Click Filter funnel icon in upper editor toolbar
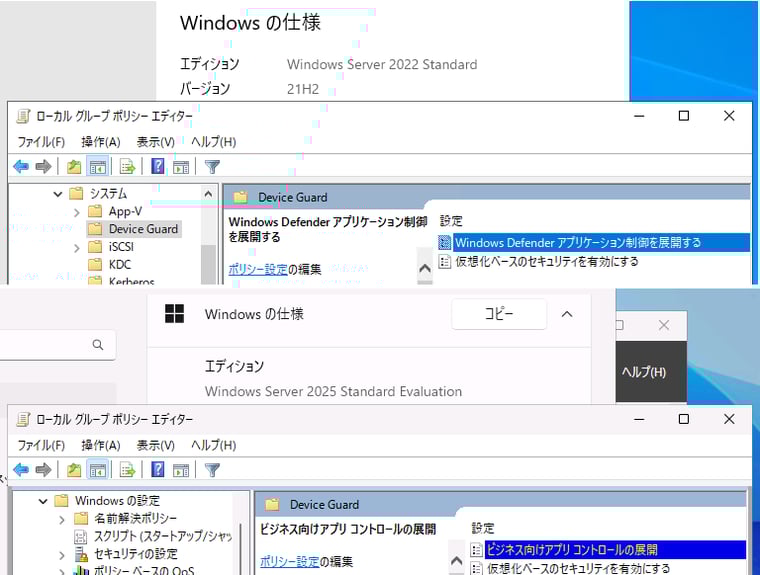Image resolution: width=760 pixels, height=575 pixels. click(x=212, y=167)
